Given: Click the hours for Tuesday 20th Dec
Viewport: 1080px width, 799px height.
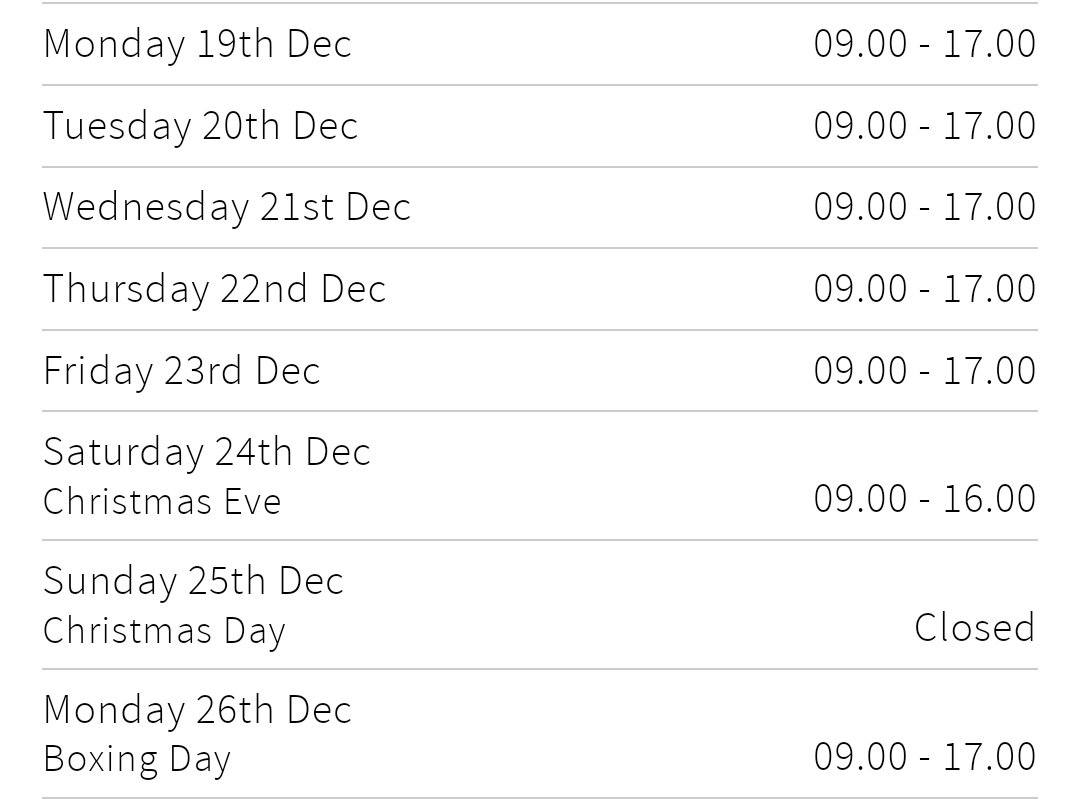Looking at the screenshot, I should pos(924,126).
